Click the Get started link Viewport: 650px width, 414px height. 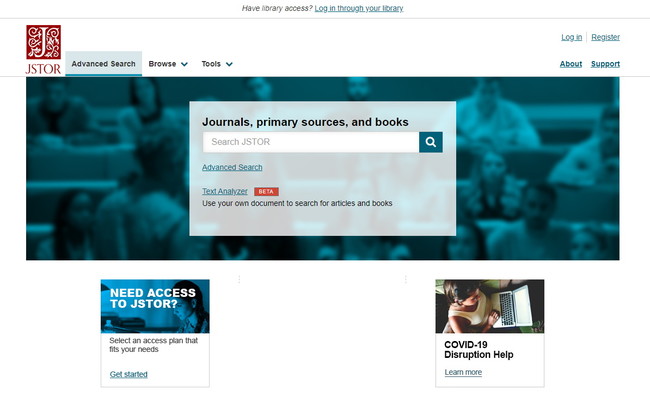pyautogui.click(x=129, y=374)
